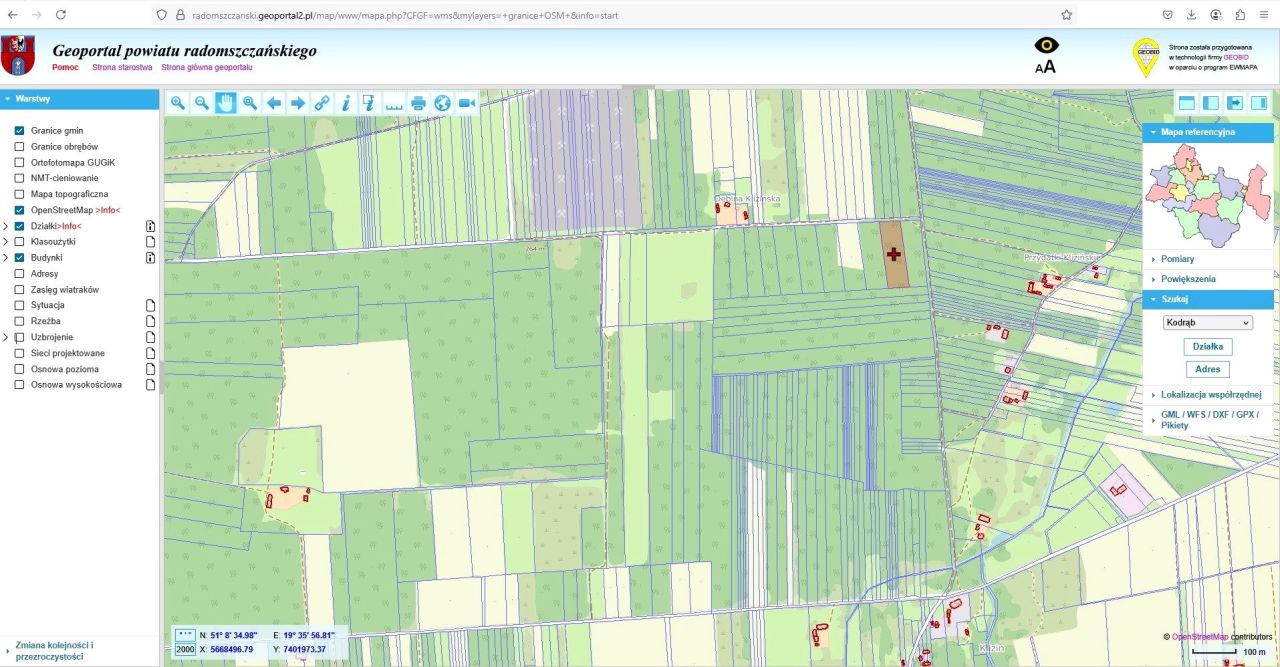Open Strona główna geoportalu link
This screenshot has height=667, width=1280.
click(x=206, y=67)
